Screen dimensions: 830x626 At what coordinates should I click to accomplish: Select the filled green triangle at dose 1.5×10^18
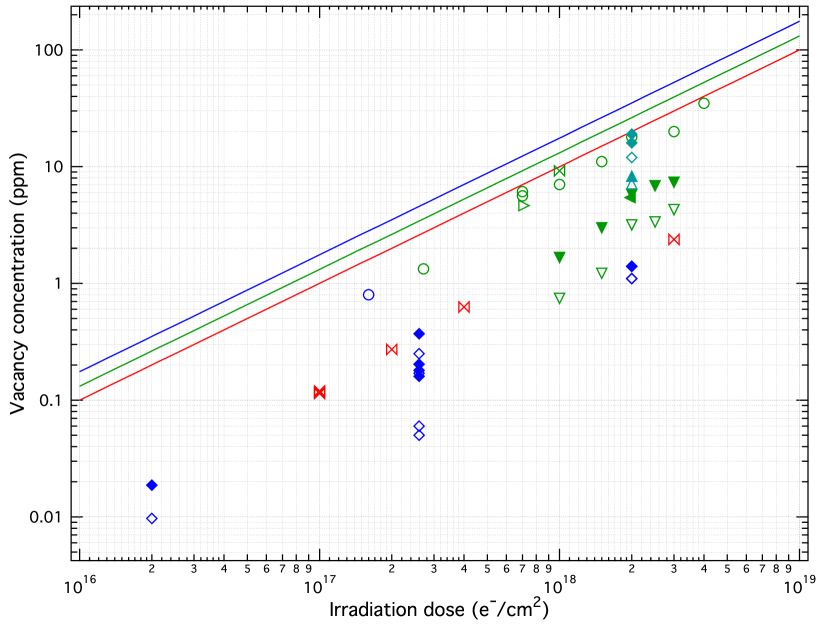tap(601, 228)
